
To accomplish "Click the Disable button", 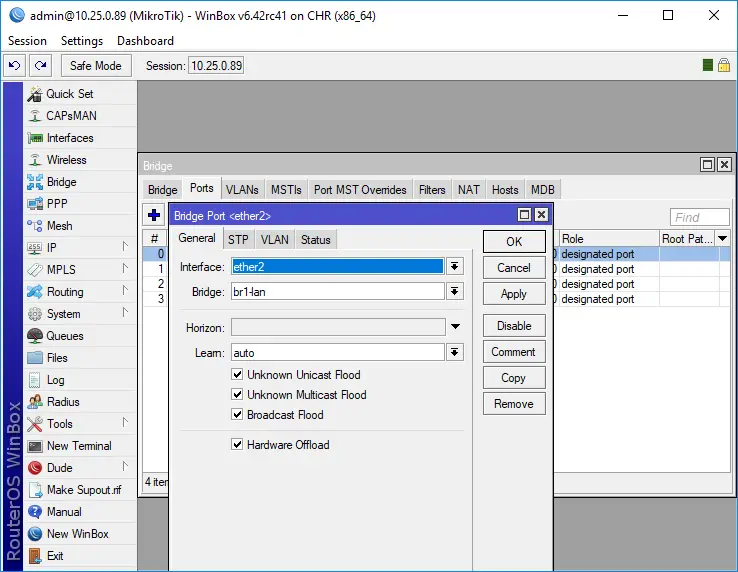I will tap(514, 326).
